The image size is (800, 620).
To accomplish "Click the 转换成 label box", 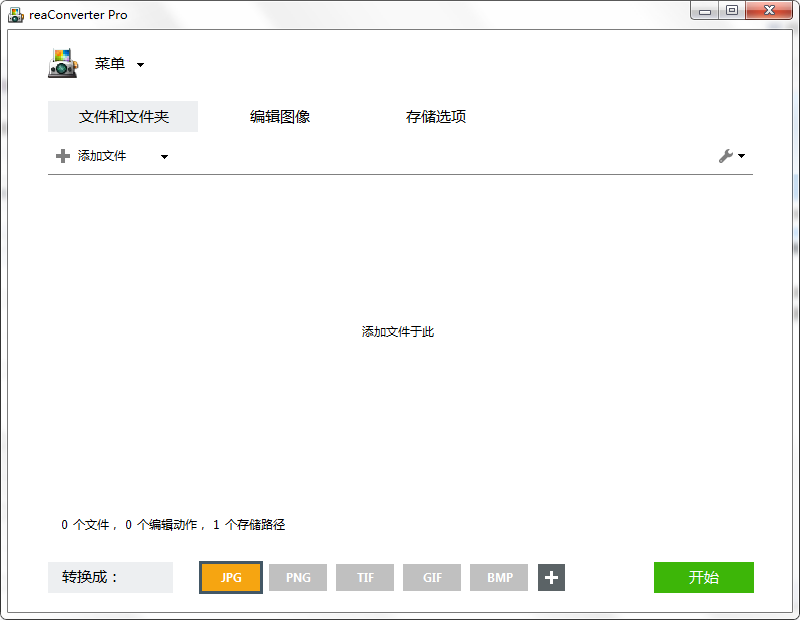I will pyautogui.click(x=110, y=578).
